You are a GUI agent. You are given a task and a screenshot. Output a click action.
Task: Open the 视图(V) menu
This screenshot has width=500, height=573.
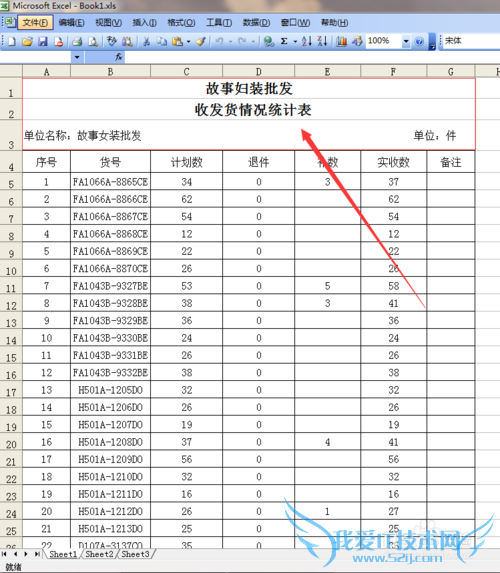pyautogui.click(x=109, y=23)
